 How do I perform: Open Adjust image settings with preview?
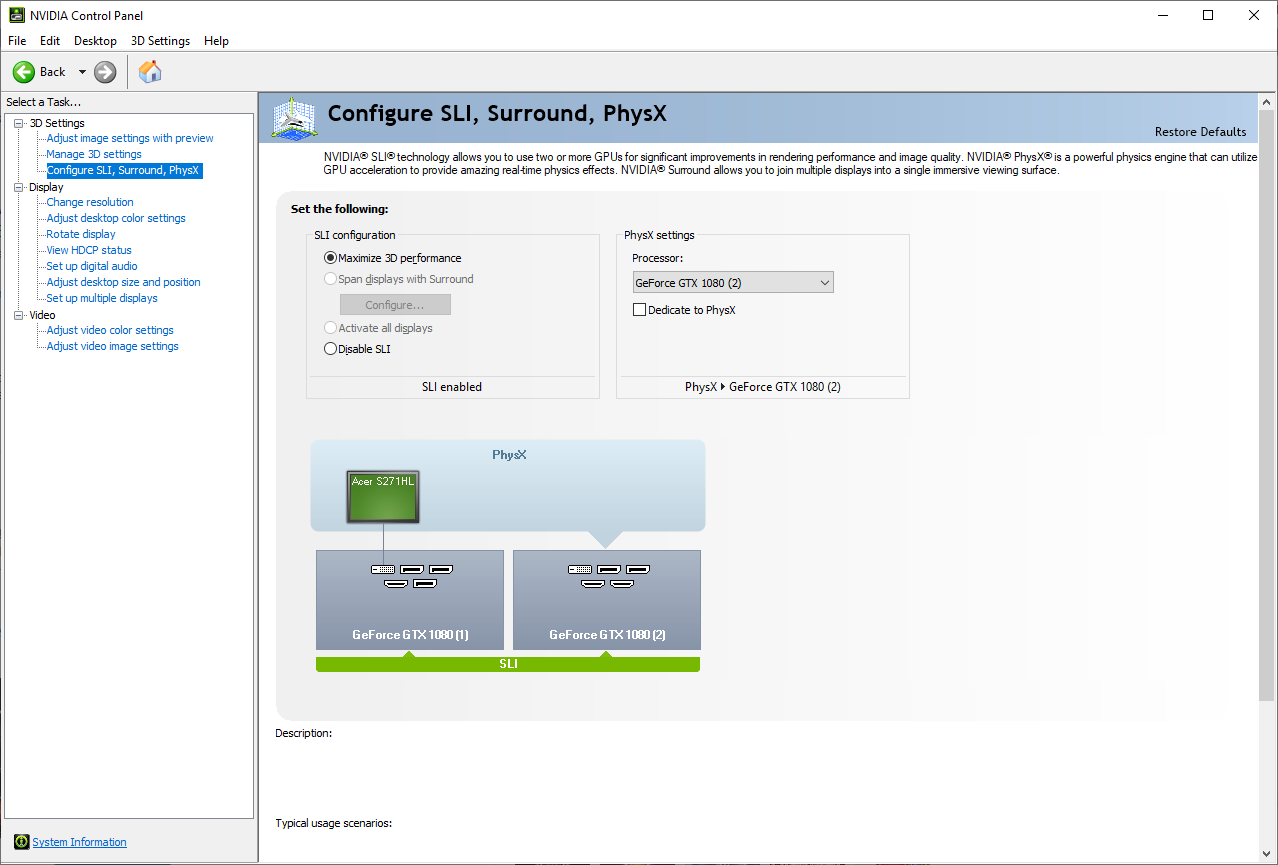tap(130, 138)
